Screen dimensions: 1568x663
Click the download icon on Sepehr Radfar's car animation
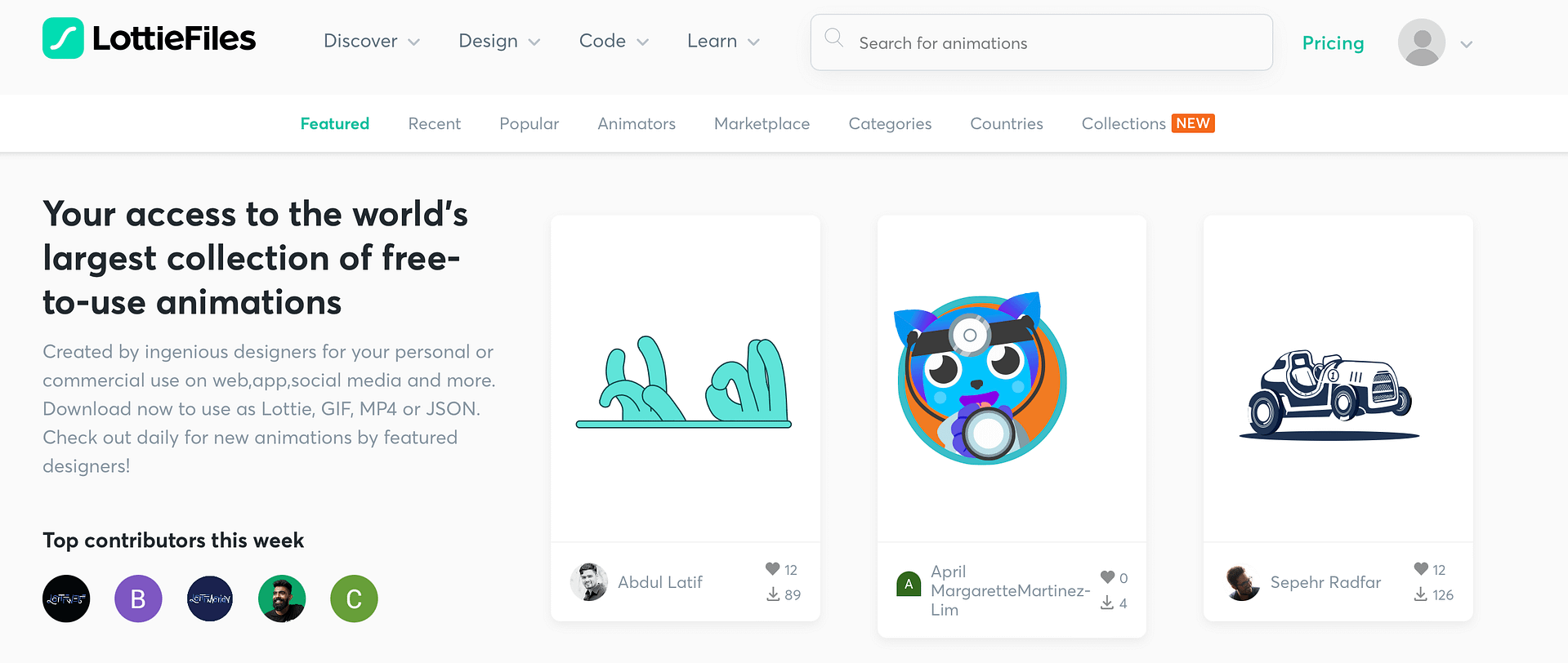1420,594
